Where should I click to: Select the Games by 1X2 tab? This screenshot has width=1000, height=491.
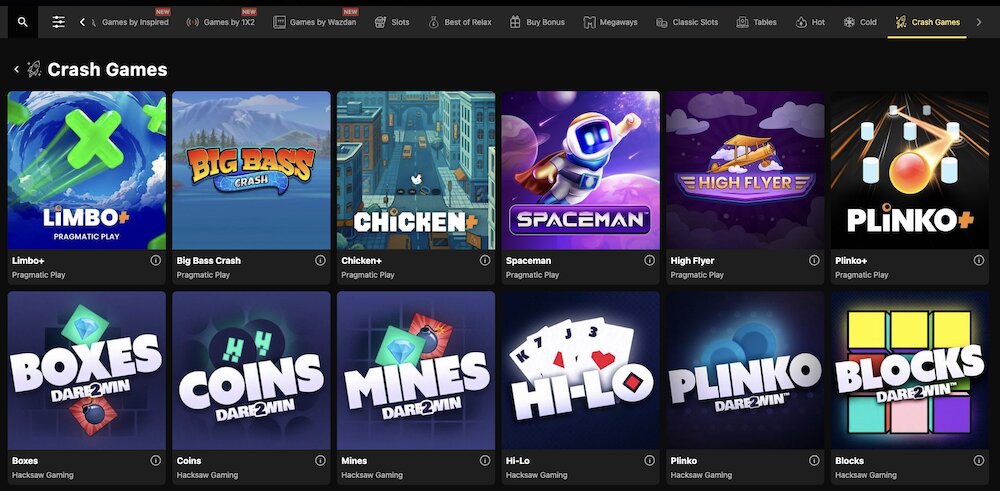point(221,22)
